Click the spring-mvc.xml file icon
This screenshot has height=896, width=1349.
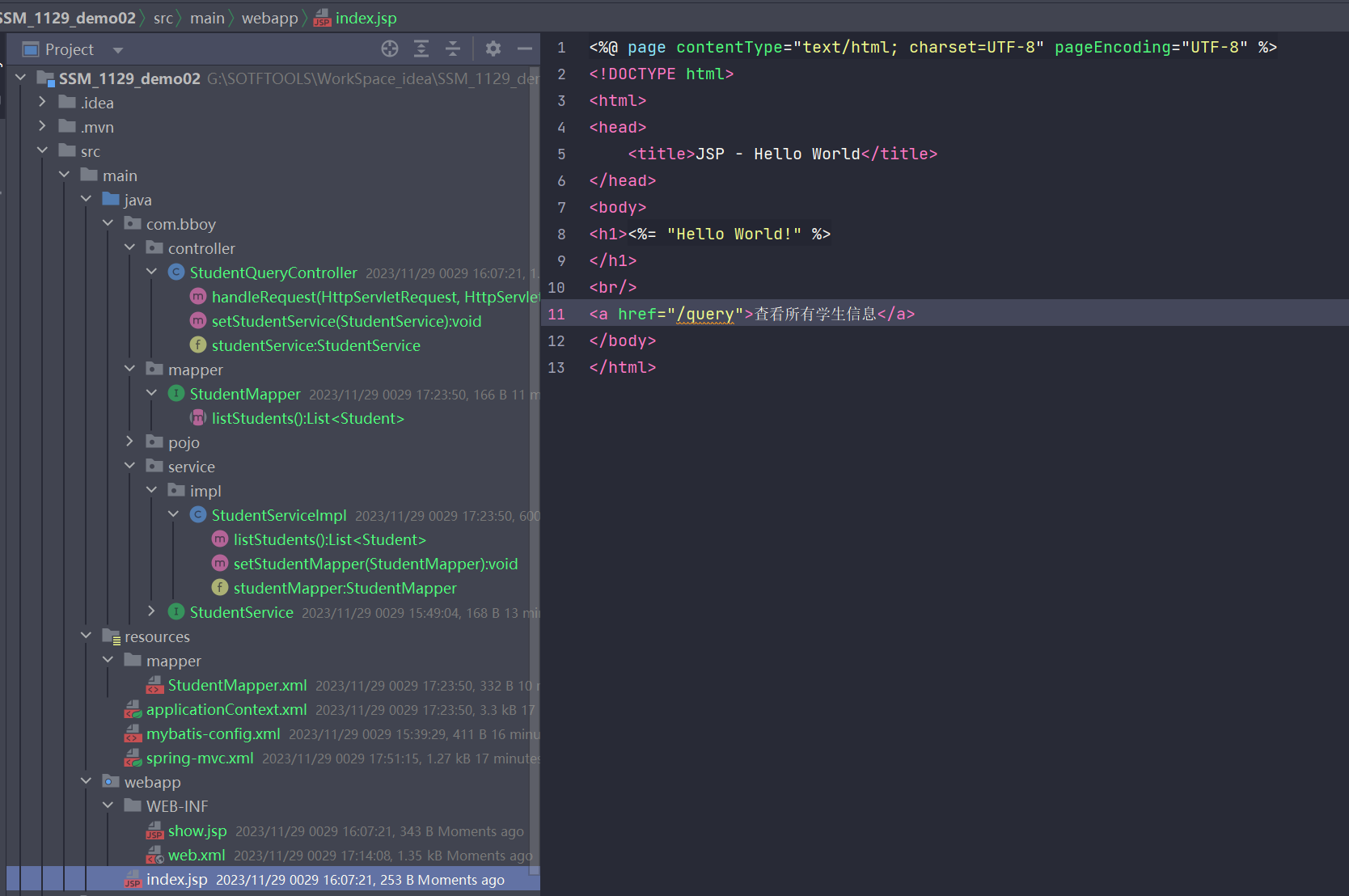point(133,758)
